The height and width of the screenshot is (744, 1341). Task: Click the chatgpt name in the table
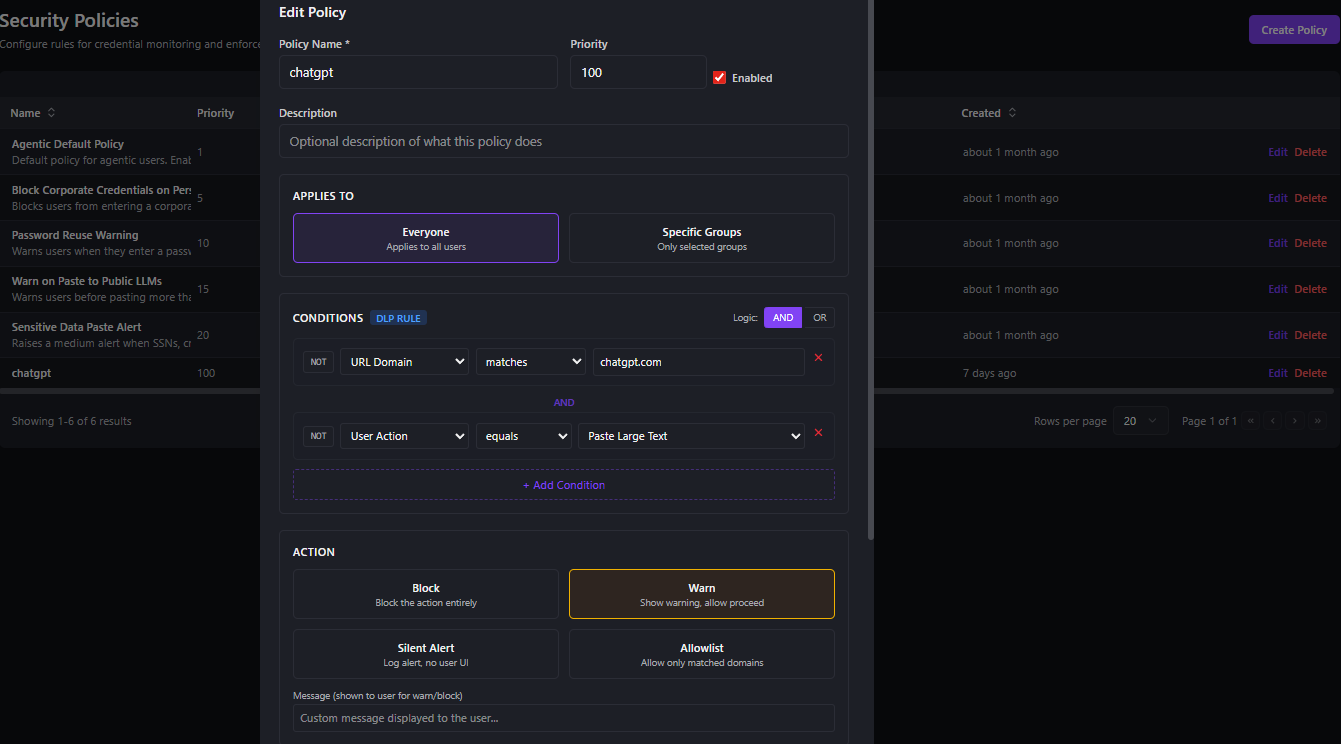(32, 373)
